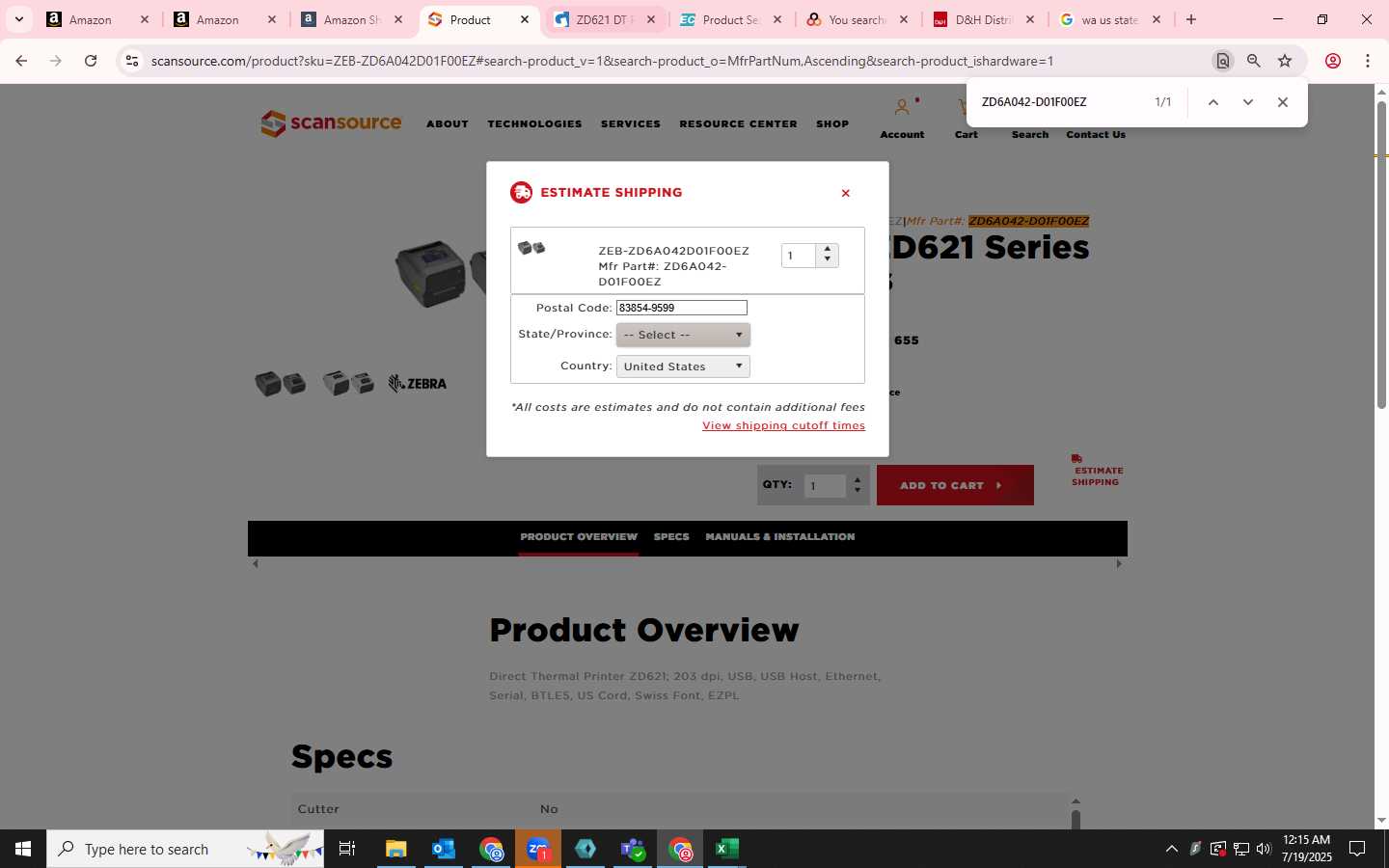The image size is (1389, 868).
Task: Click the Zebra brand logo
Action: [x=417, y=384]
